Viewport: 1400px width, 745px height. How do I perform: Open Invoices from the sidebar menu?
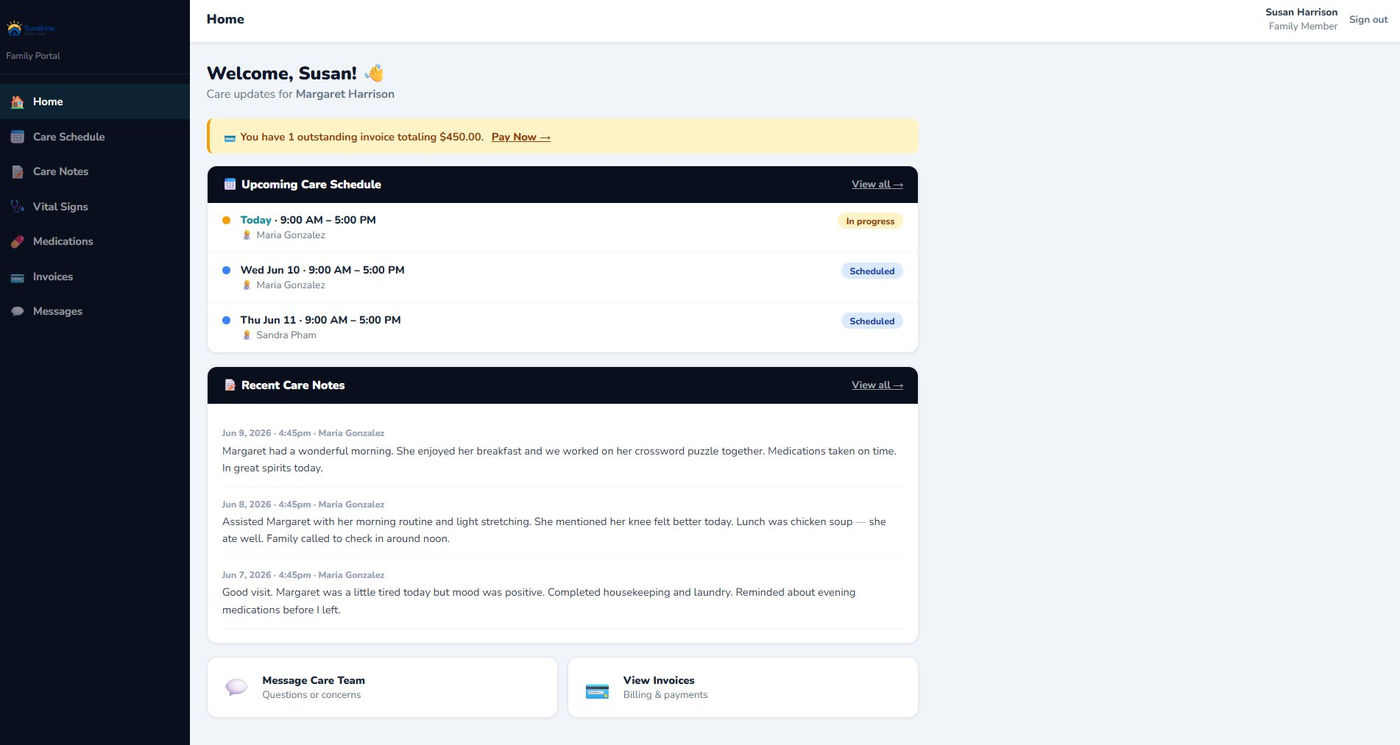[95, 277]
